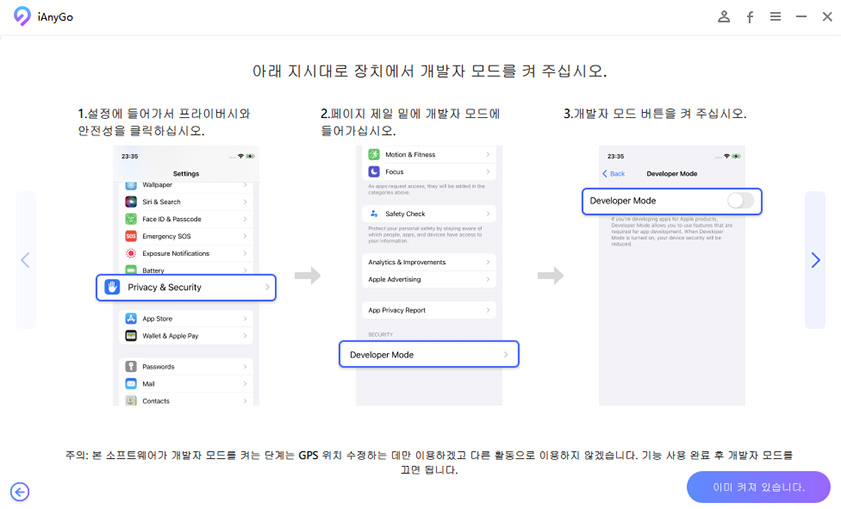This screenshot has height=509, width=841.
Task: Expand the Privacy & Security chevron
Action: tap(267, 287)
